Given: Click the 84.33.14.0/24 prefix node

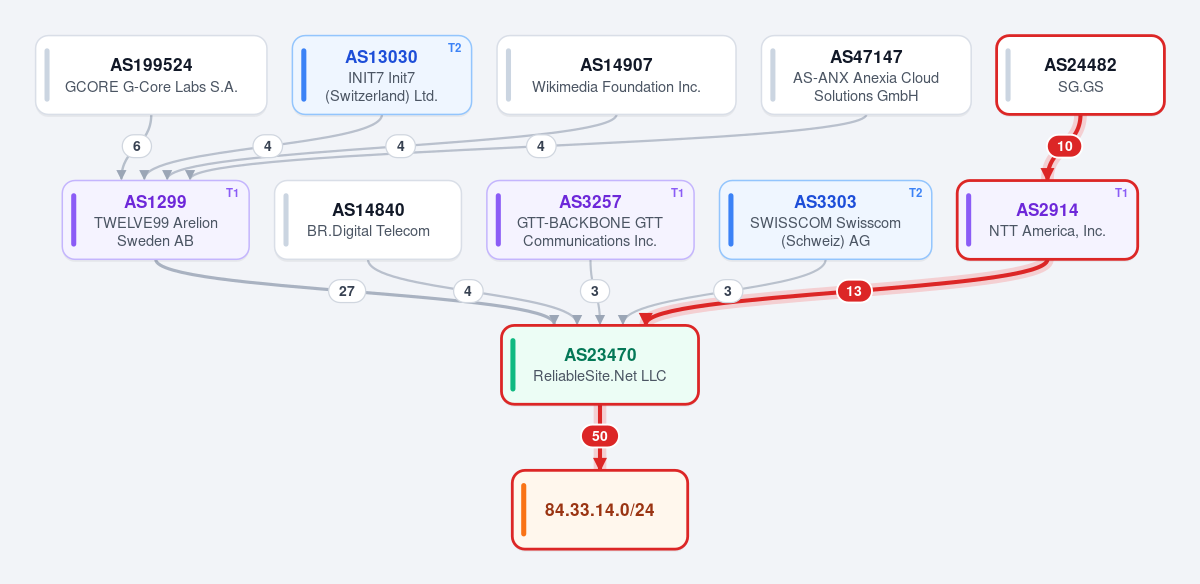Looking at the screenshot, I should (600, 510).
